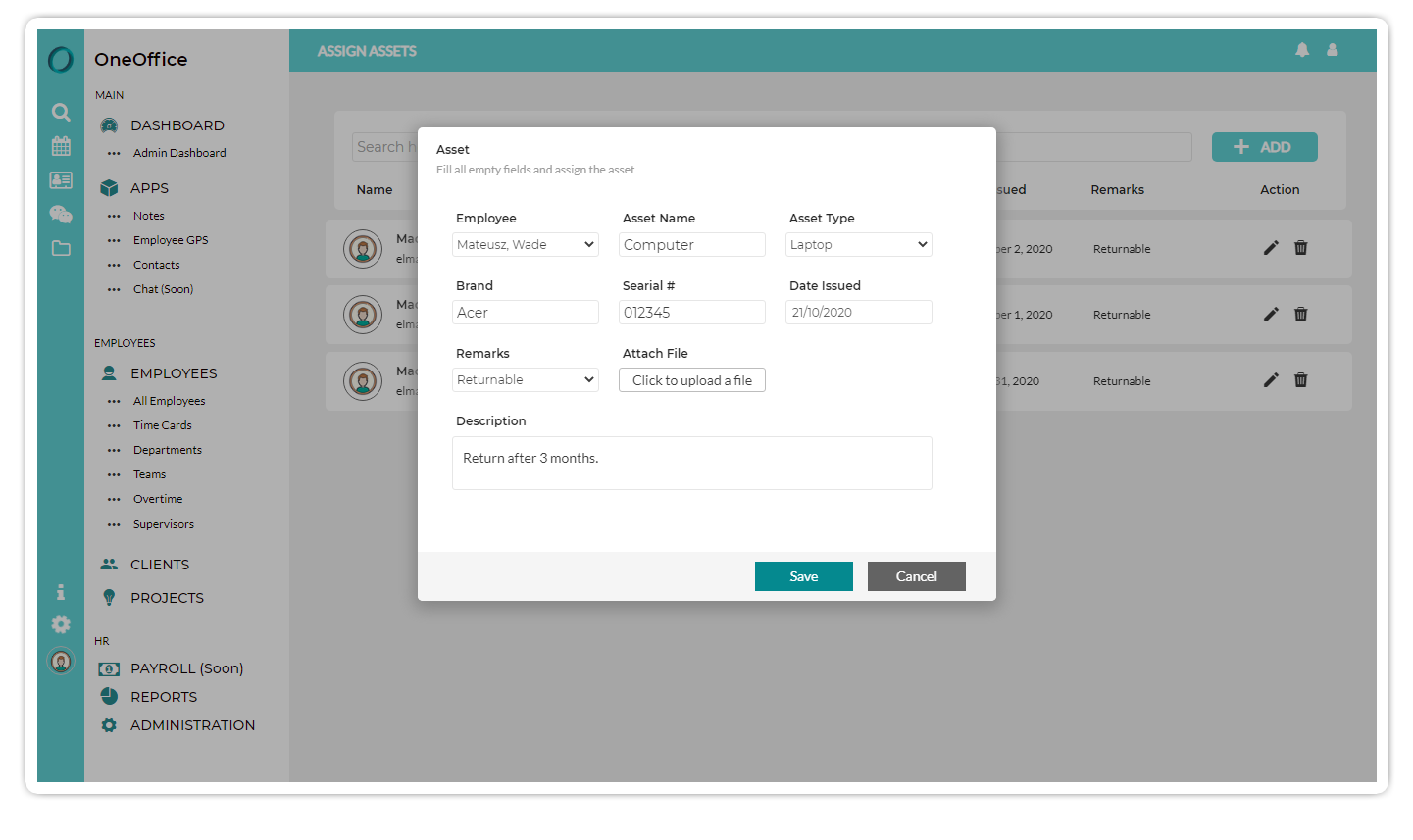
Task: Open Time Cards menu item
Action: click(163, 425)
